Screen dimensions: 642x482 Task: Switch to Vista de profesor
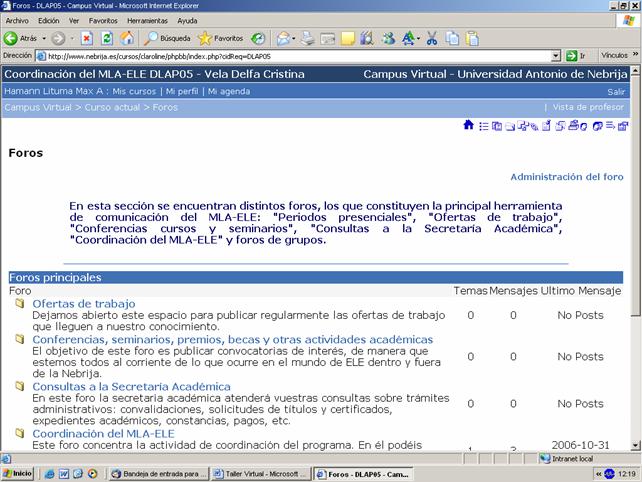[x=588, y=107]
